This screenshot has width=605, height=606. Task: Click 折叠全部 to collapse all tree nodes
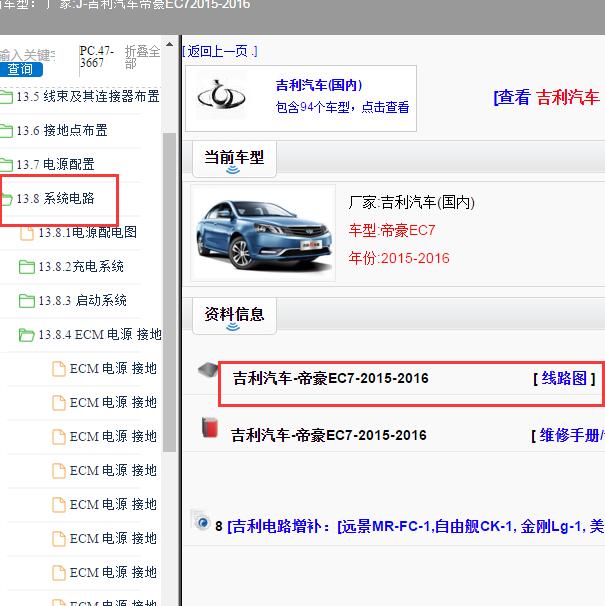142,57
